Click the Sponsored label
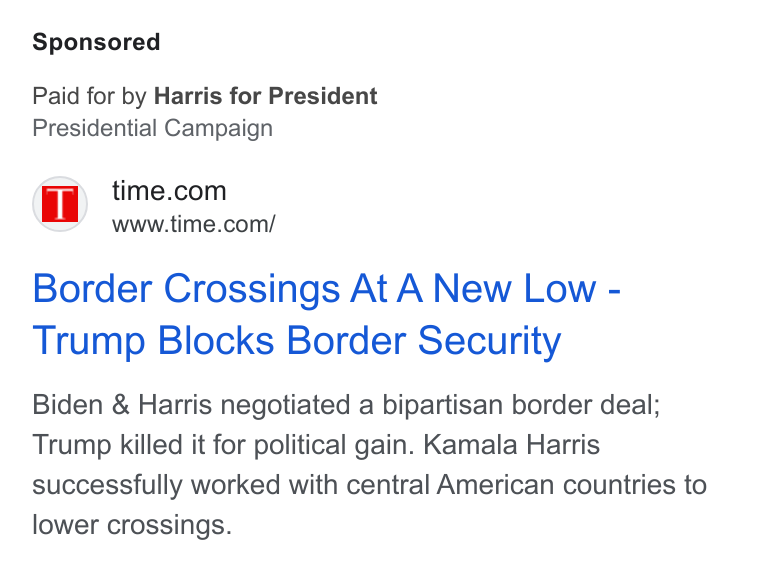760x568 pixels. pos(96,42)
